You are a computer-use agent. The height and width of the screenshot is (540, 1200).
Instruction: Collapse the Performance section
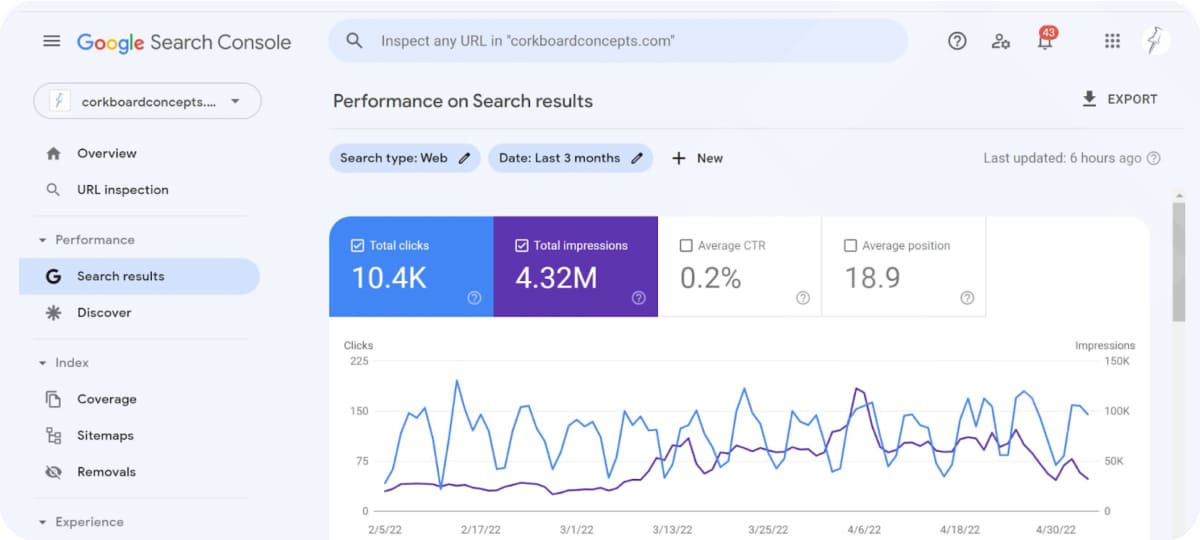coord(42,240)
